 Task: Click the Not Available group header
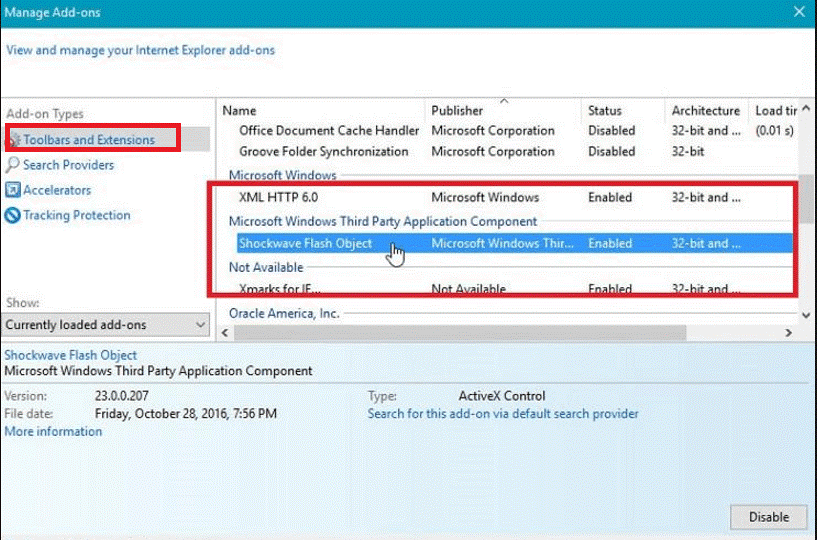pos(266,267)
